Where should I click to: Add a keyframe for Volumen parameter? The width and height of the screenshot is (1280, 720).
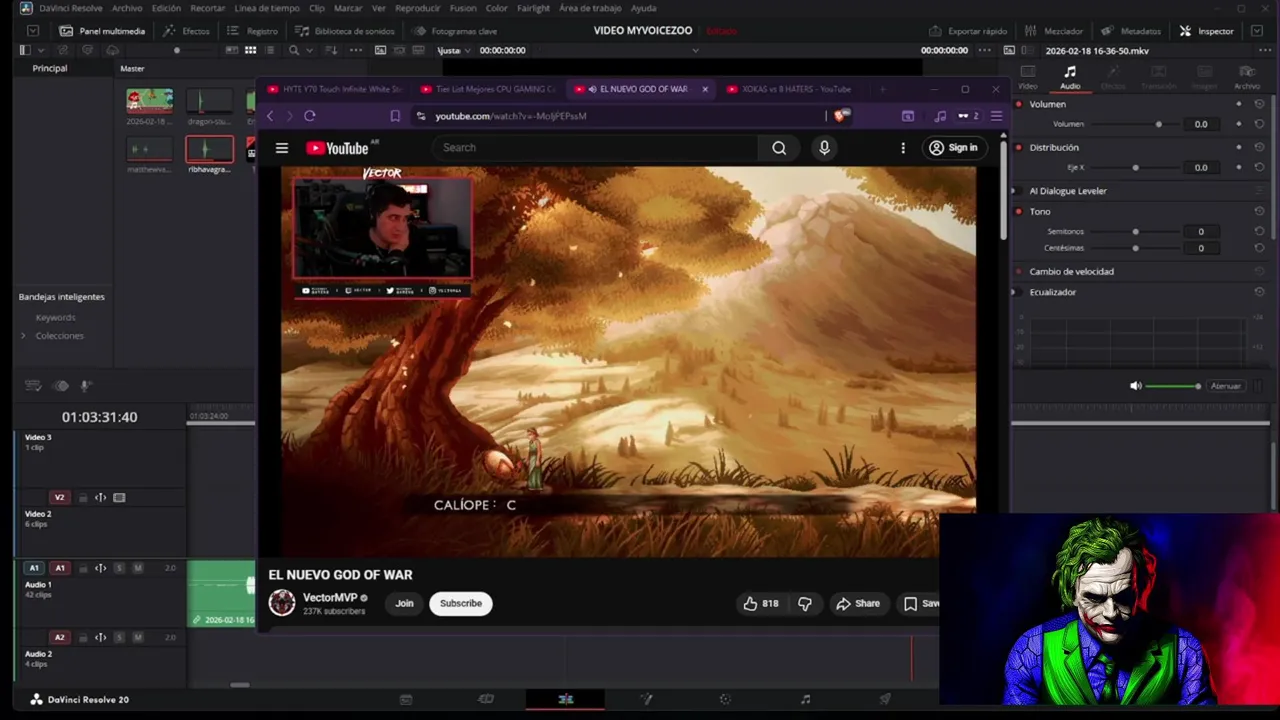point(1239,124)
